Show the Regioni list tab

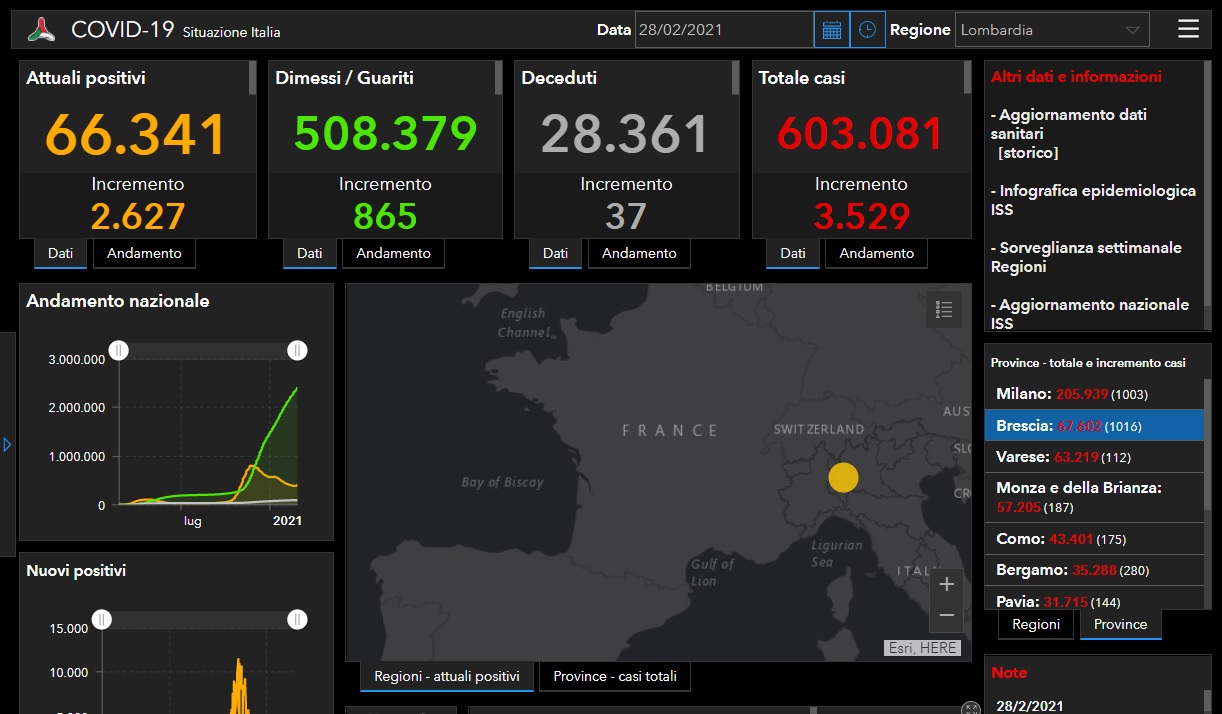pos(1036,624)
